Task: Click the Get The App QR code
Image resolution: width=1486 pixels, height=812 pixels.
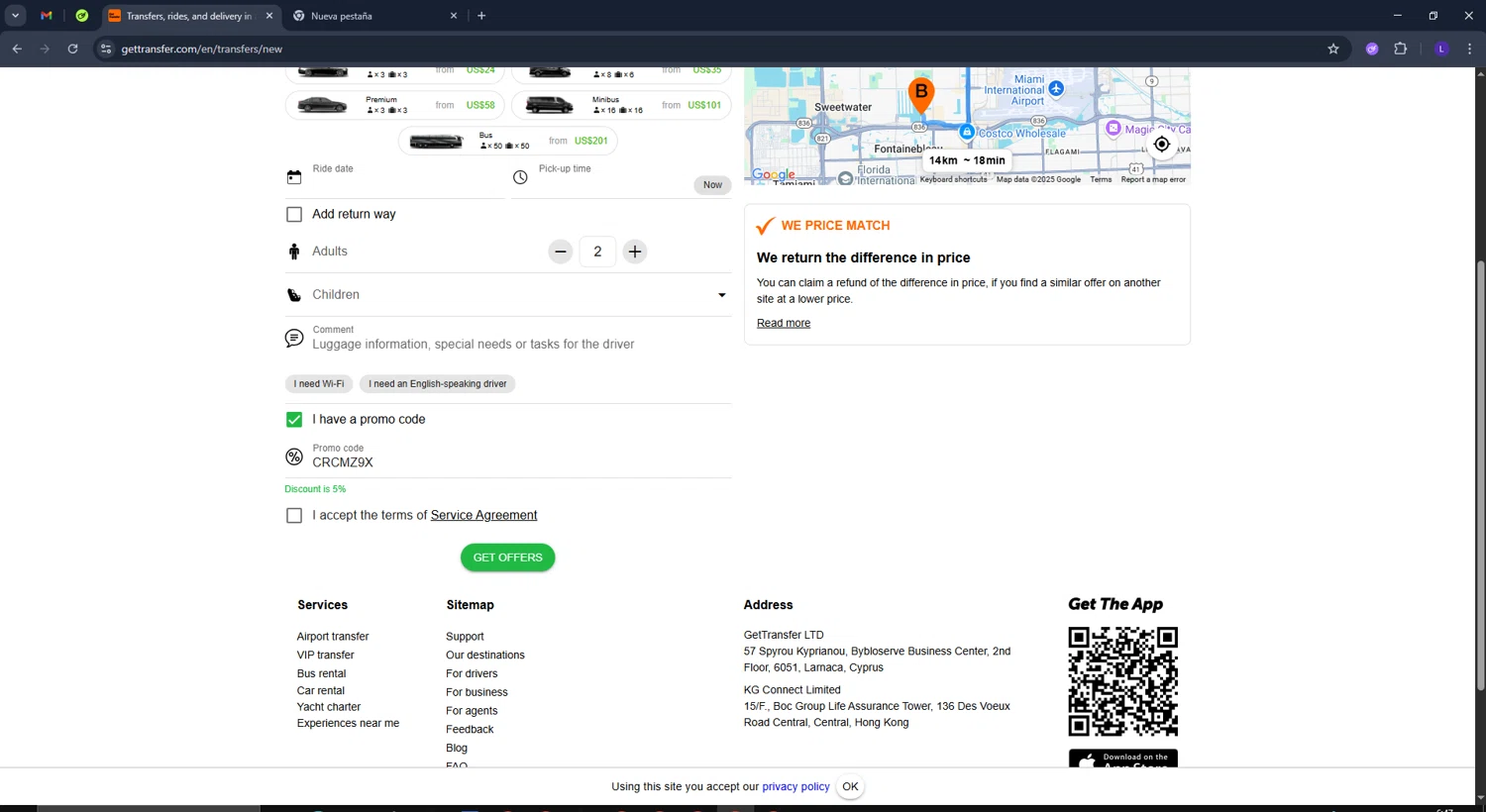Action: (x=1122, y=681)
